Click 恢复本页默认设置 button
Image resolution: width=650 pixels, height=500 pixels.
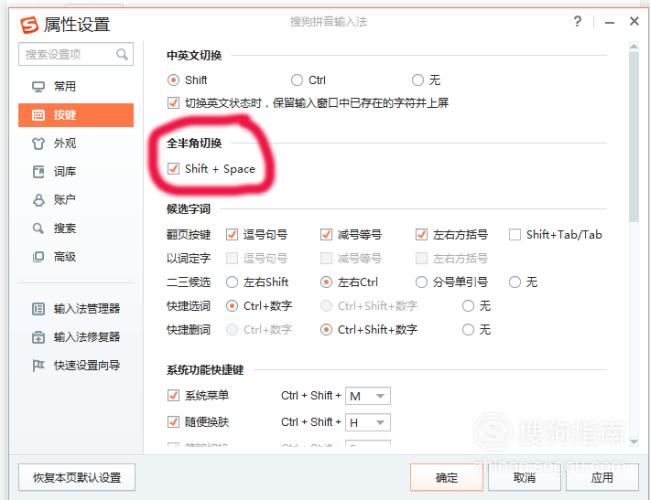tap(77, 478)
